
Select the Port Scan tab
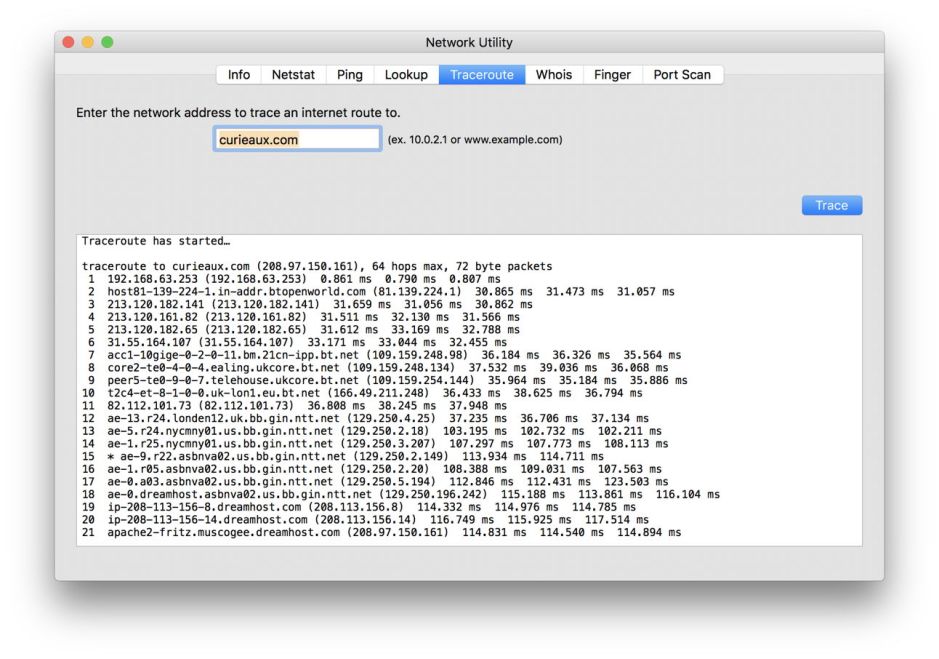click(682, 75)
